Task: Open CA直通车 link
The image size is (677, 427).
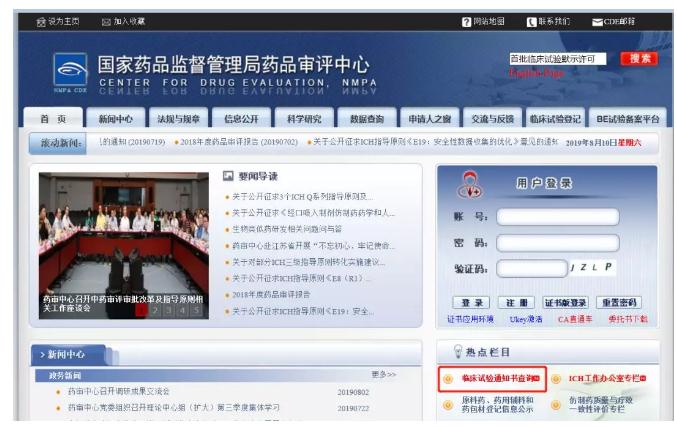Action: 575,319
